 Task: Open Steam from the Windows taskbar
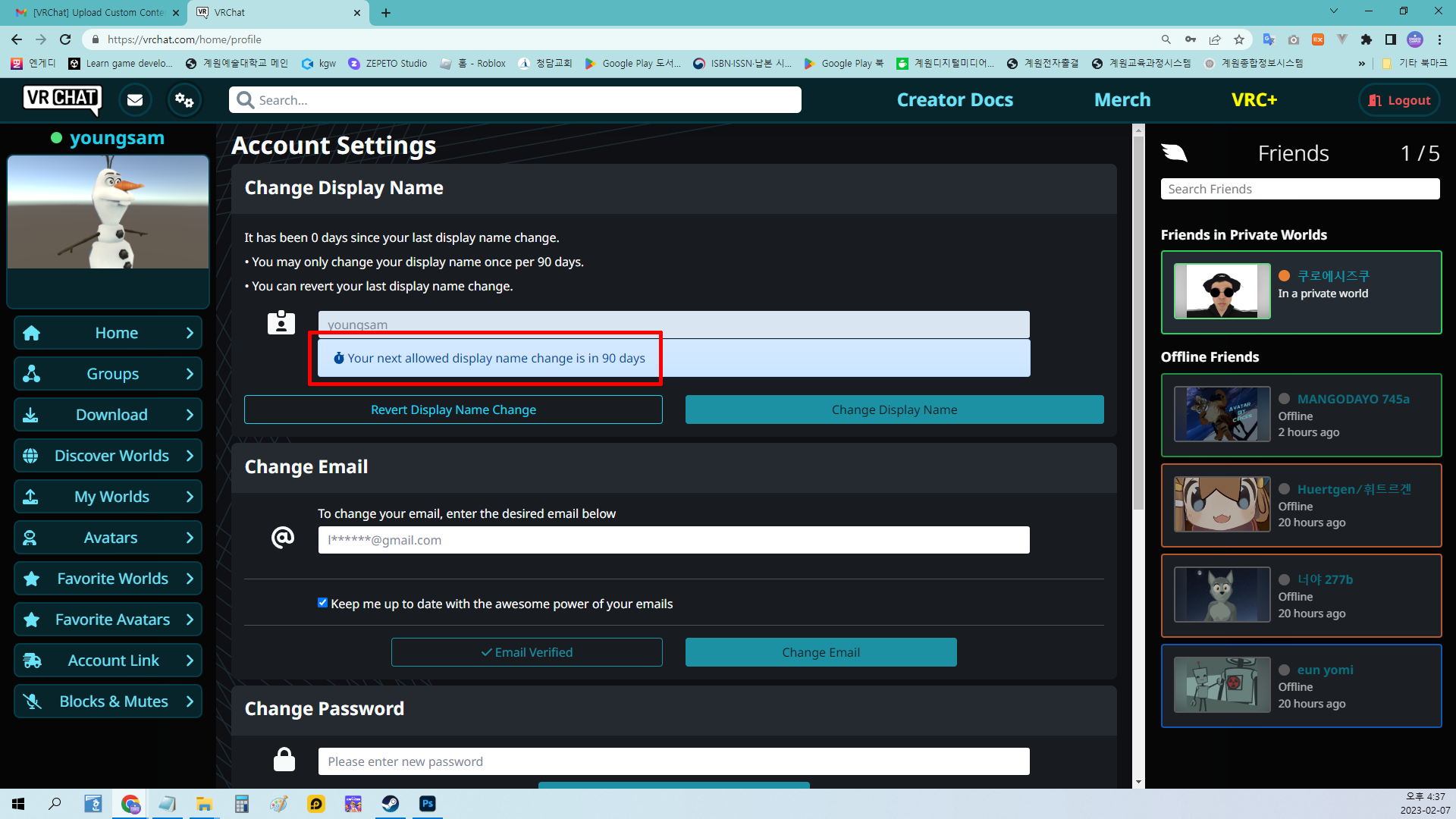point(391,804)
